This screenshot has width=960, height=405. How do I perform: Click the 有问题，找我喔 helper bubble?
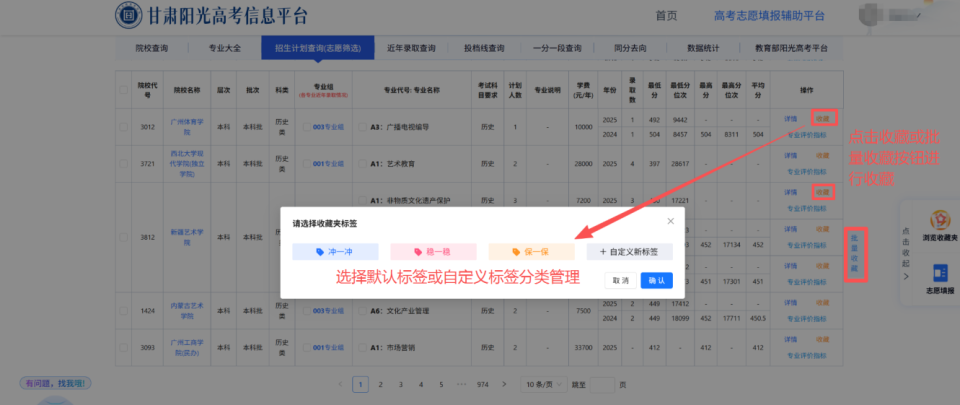click(x=56, y=384)
